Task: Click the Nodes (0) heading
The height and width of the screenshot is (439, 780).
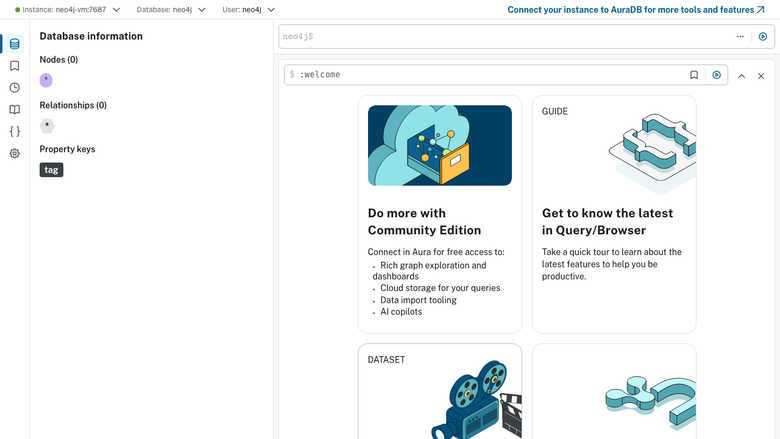Action: coord(59,60)
